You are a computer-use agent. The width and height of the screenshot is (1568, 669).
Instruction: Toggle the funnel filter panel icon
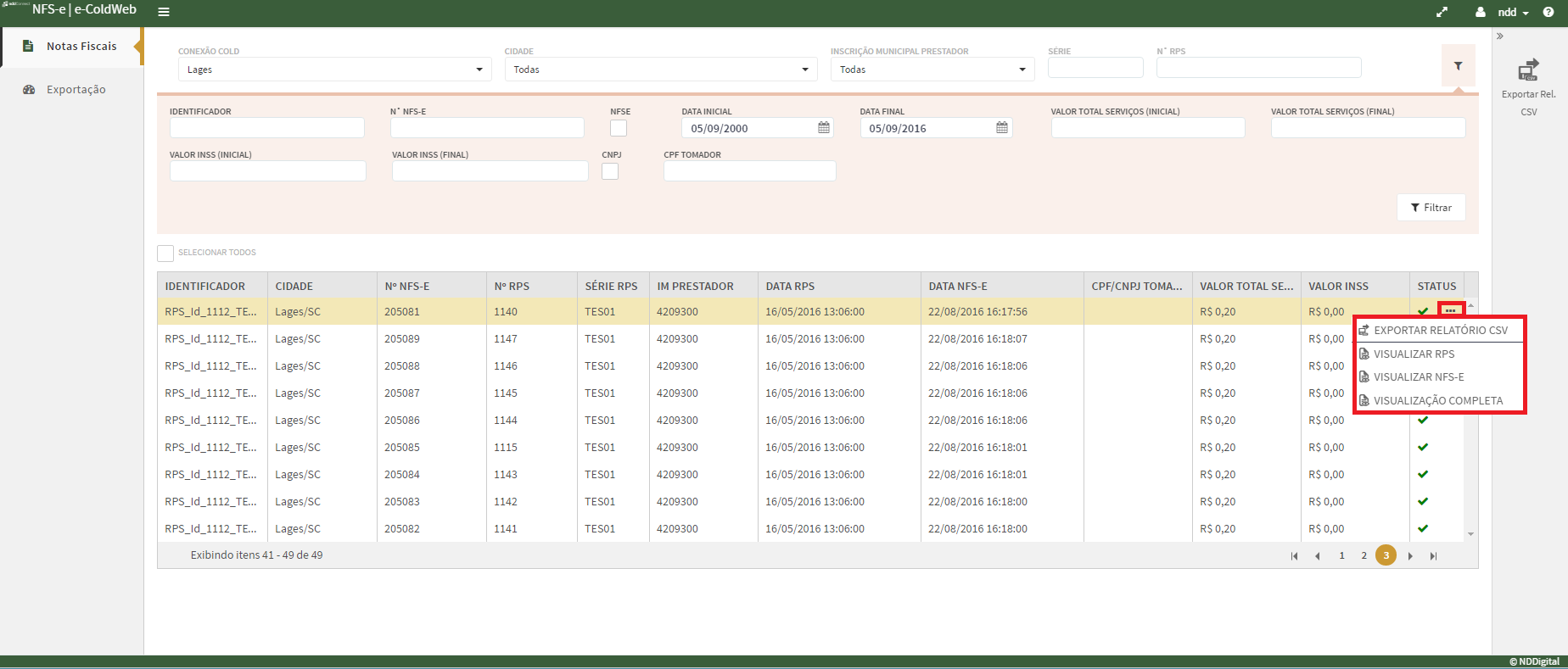(1458, 66)
